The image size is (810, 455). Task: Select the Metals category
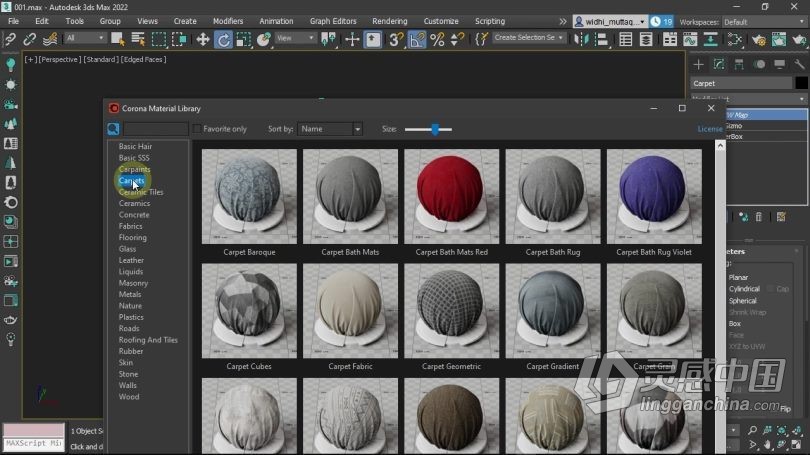tap(130, 294)
